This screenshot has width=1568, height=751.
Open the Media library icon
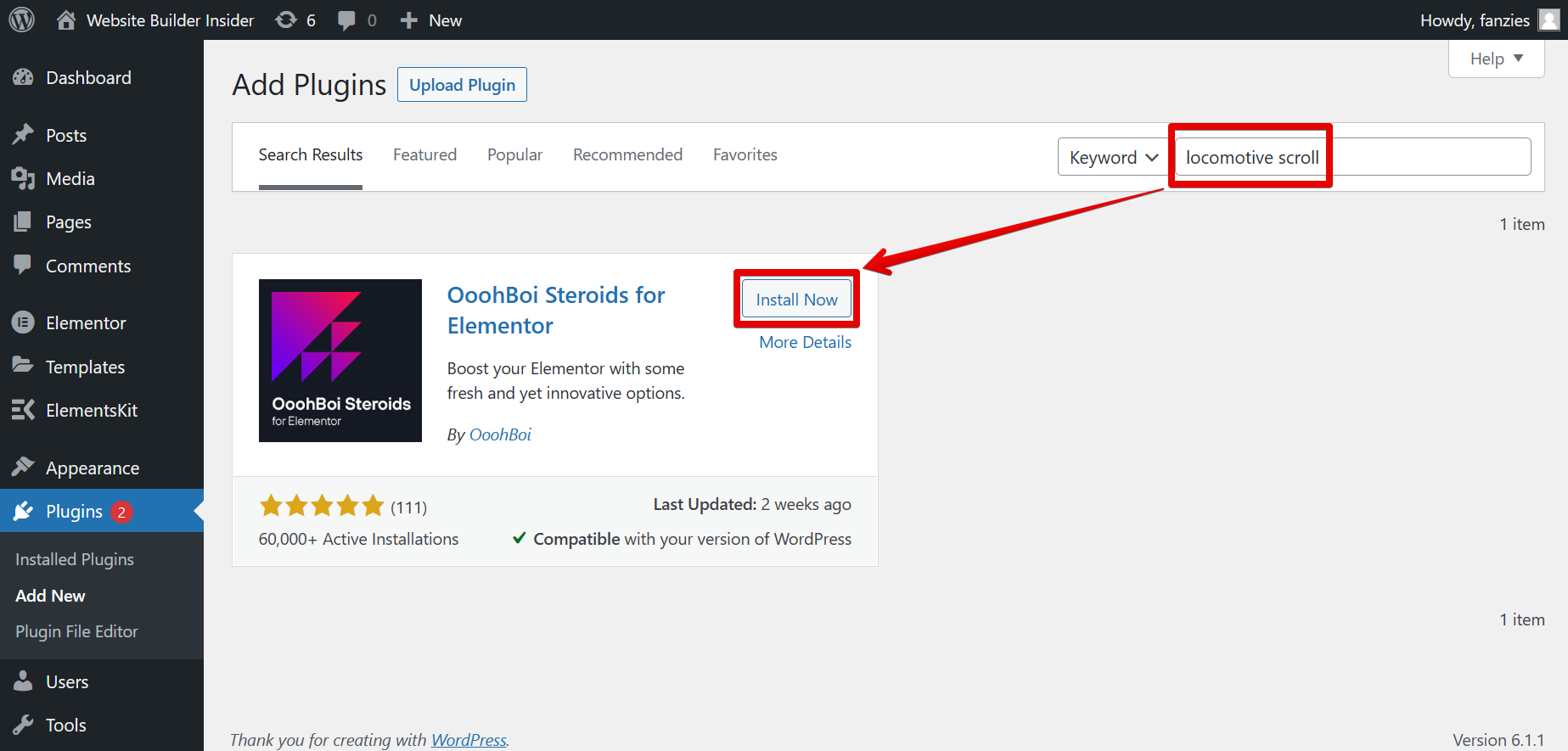pyautogui.click(x=23, y=178)
